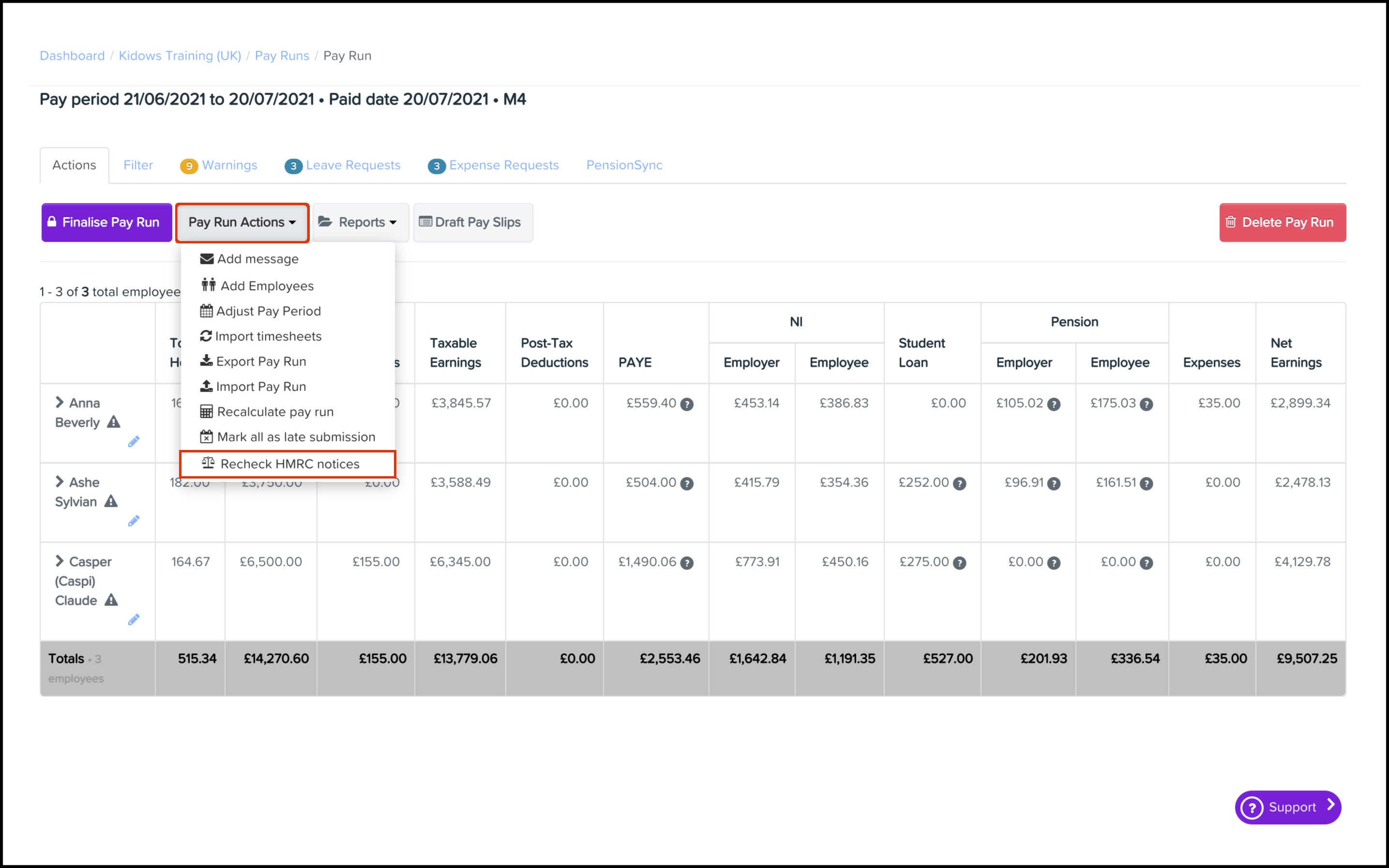The image size is (1389, 868).
Task: Click help icon beside Ashe's student loan £252.00
Action: click(960, 483)
